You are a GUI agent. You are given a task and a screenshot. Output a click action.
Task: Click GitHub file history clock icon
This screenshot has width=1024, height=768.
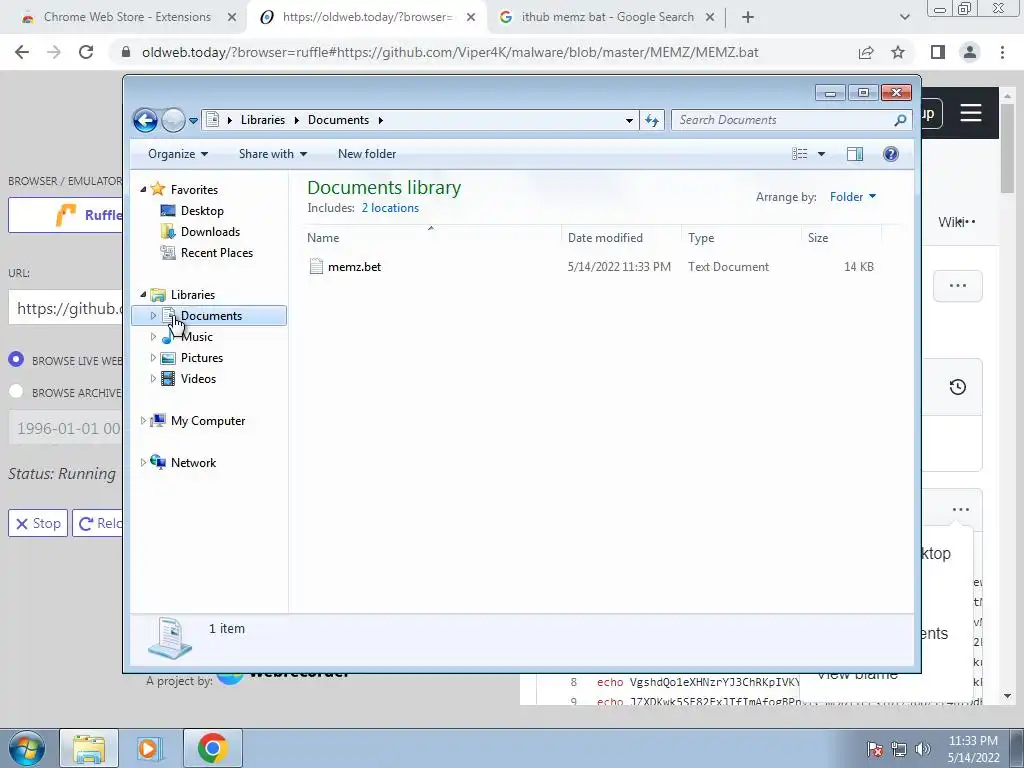pos(957,387)
